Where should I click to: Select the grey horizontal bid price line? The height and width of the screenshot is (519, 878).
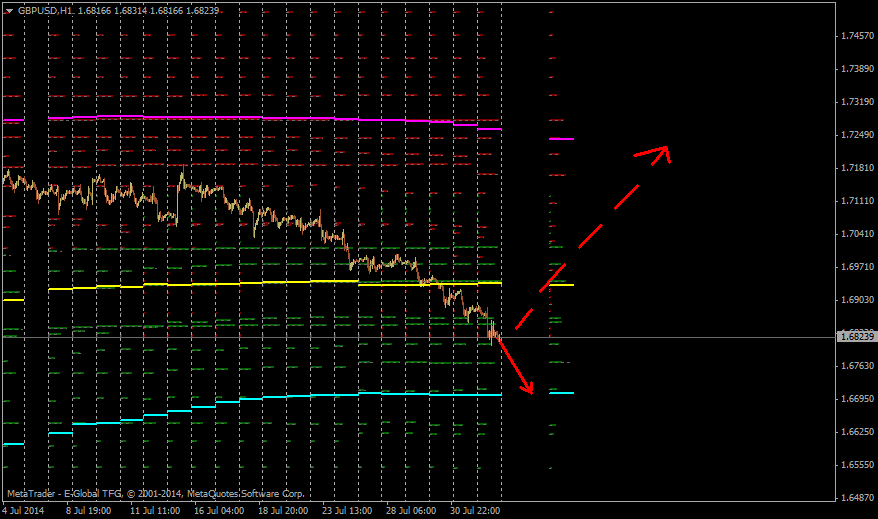point(419,337)
